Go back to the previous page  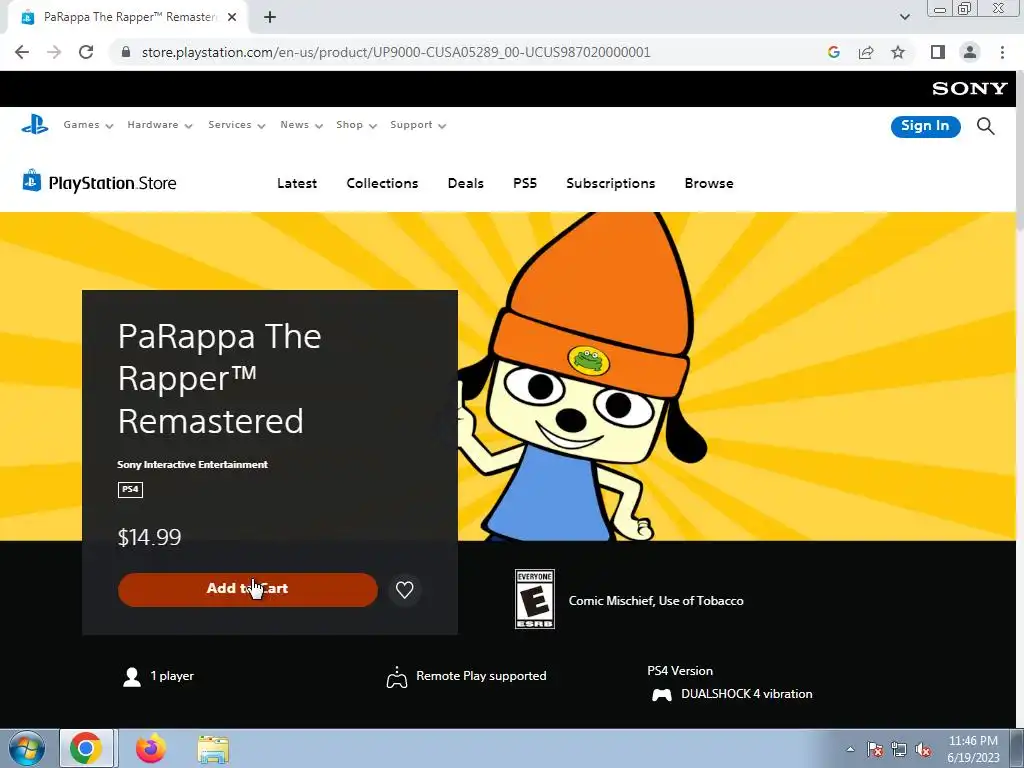pos(22,52)
